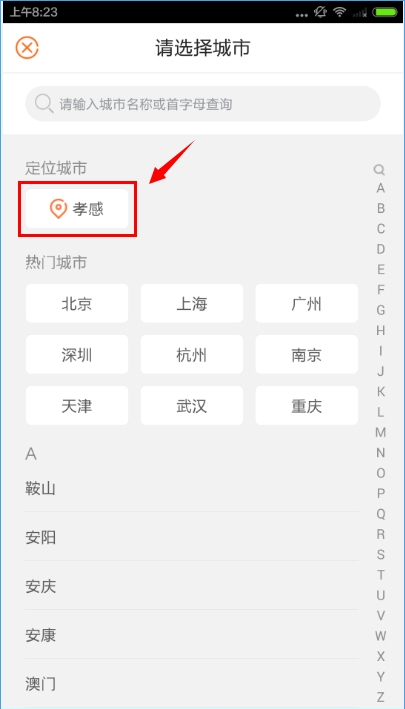Screen dimensions: 405x709
Task: Tap the search magnifier in alphabet index
Action: [x=379, y=170]
